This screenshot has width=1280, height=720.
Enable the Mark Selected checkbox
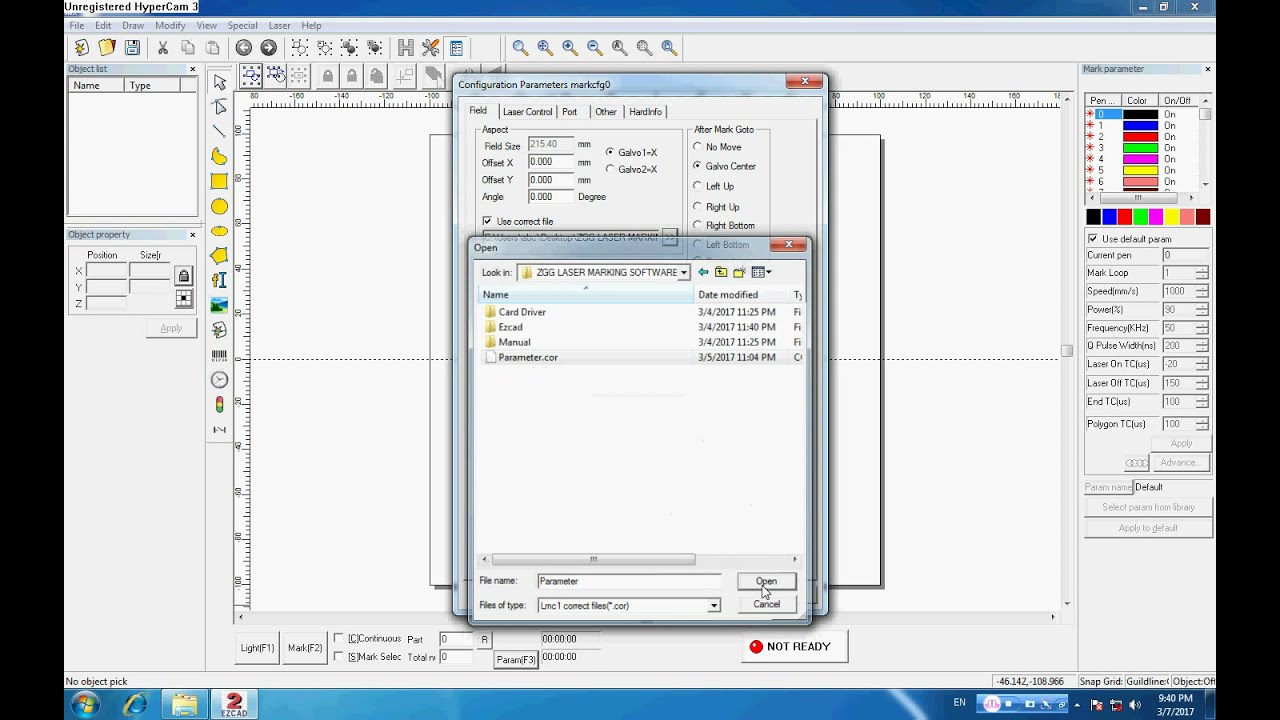(339, 656)
